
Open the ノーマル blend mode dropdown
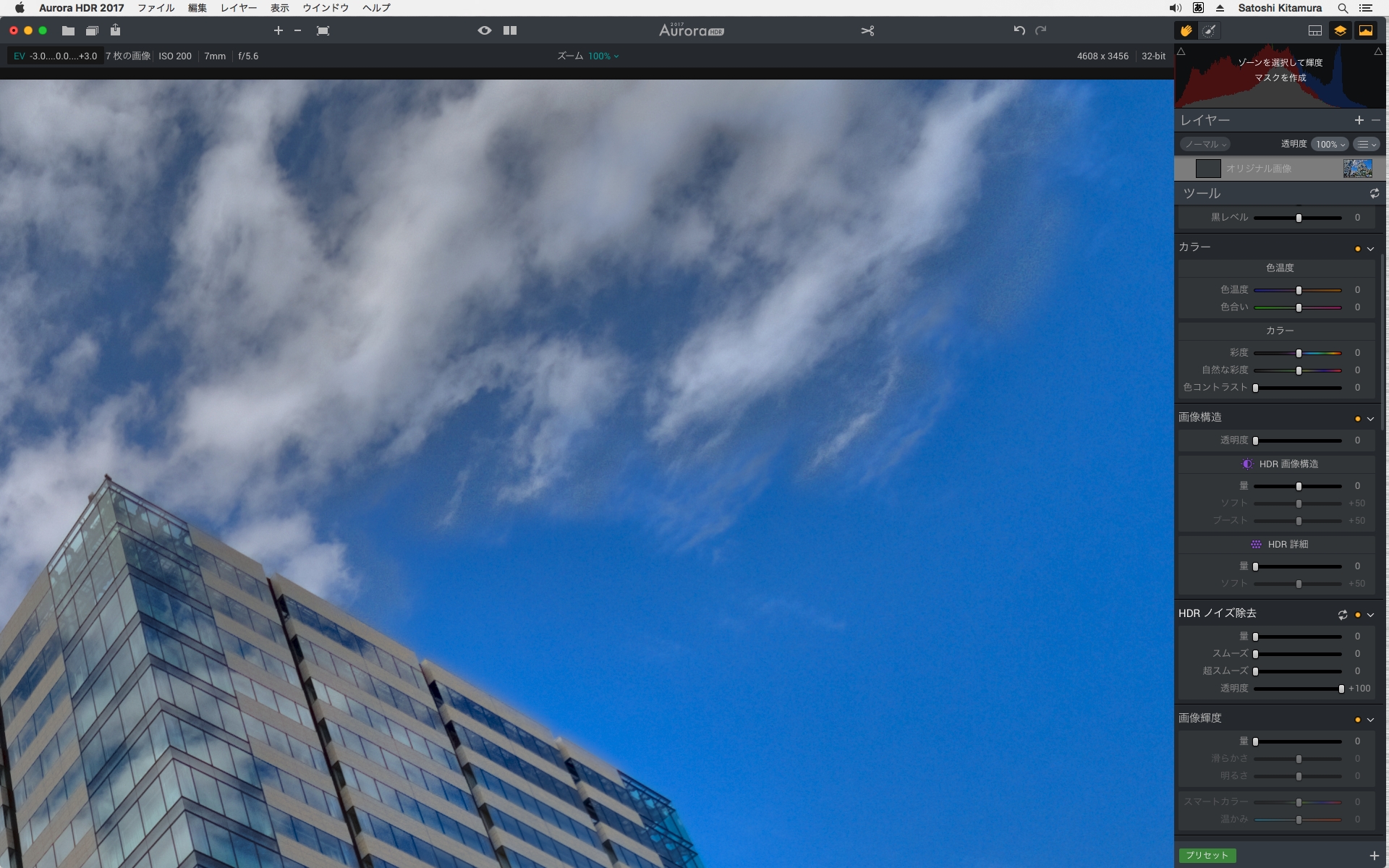click(1205, 144)
